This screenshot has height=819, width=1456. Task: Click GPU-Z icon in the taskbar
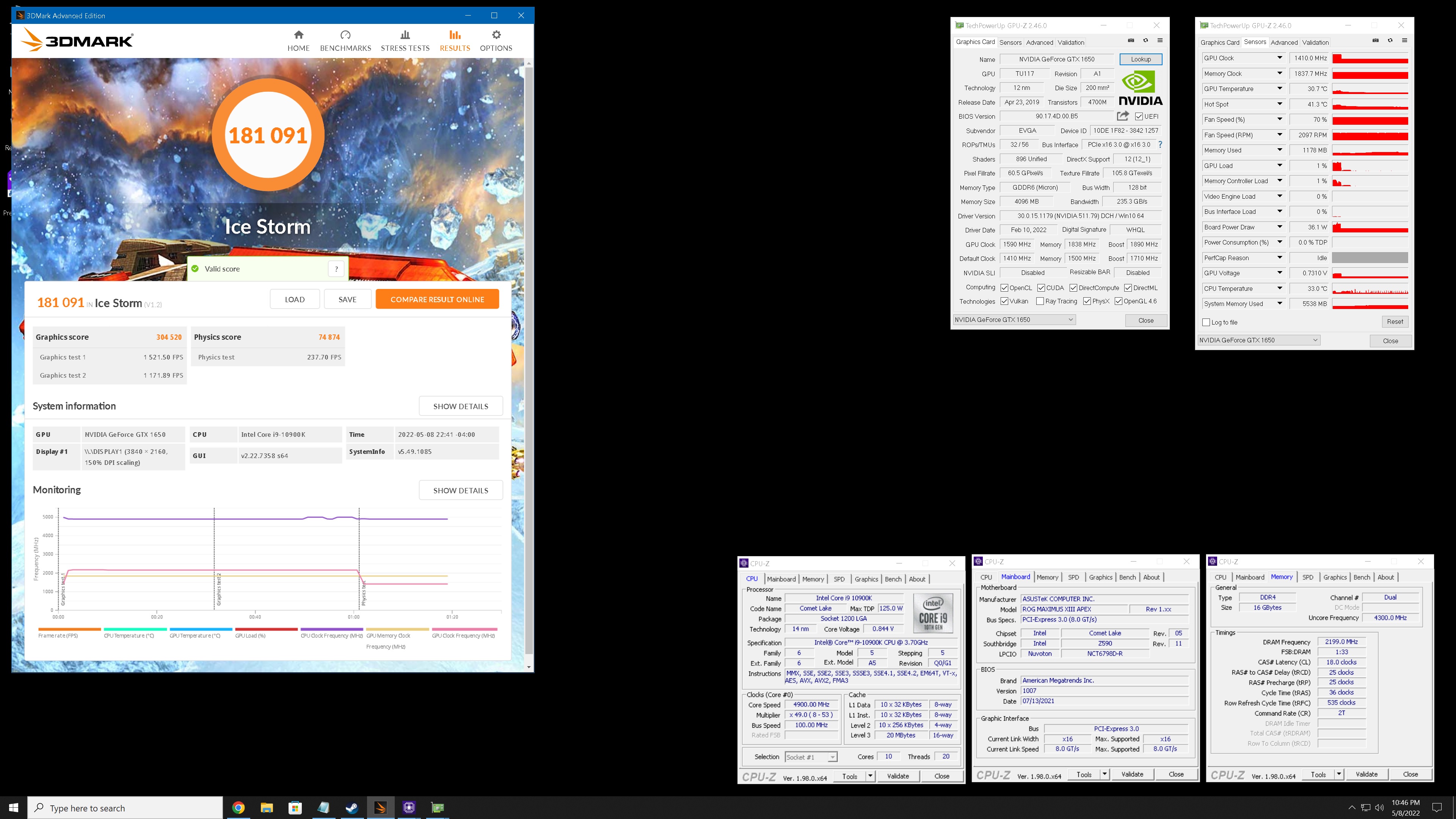438,808
